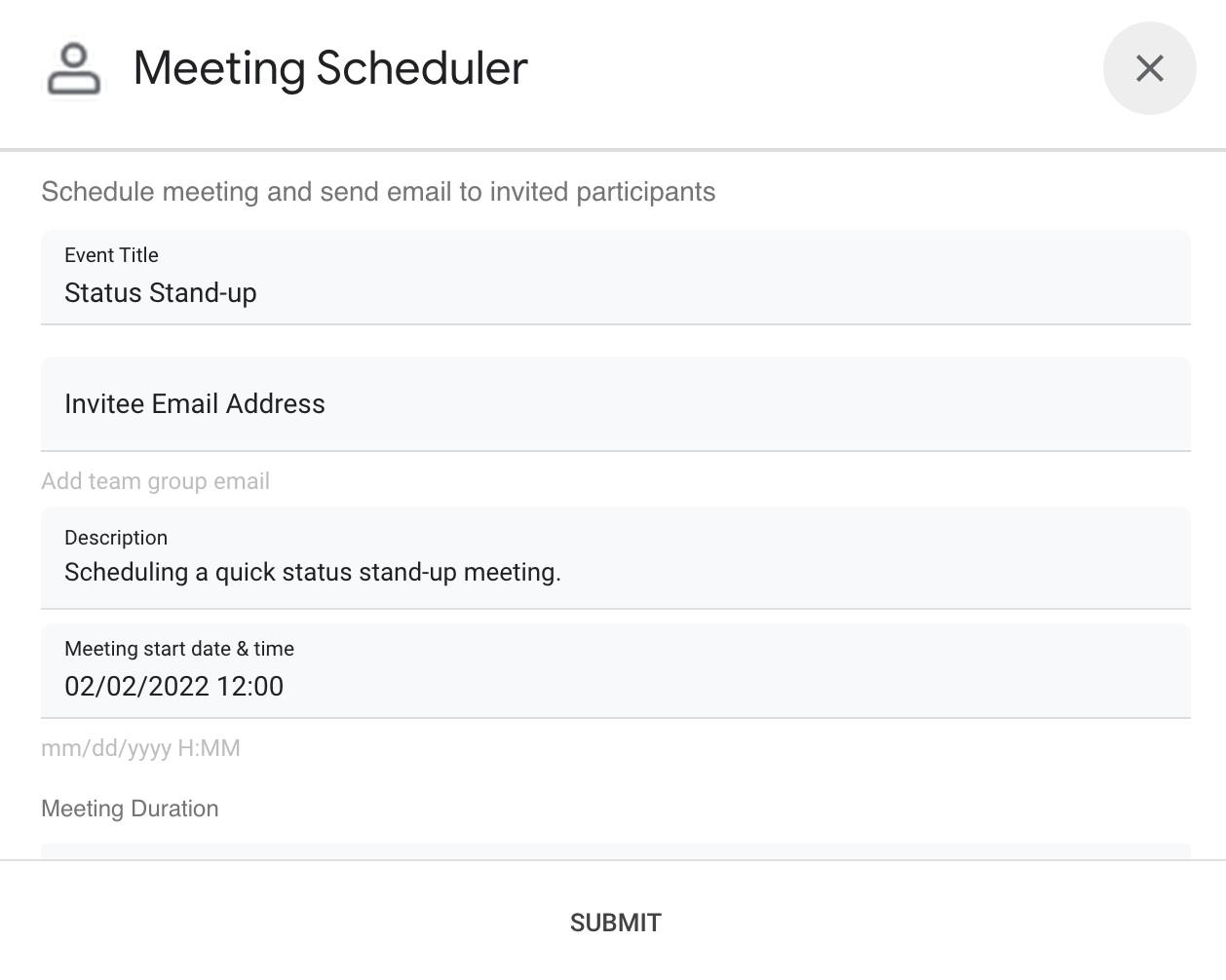Click the Invitee Email Address label
This screenshot has height=980, width=1226.
[x=195, y=403]
